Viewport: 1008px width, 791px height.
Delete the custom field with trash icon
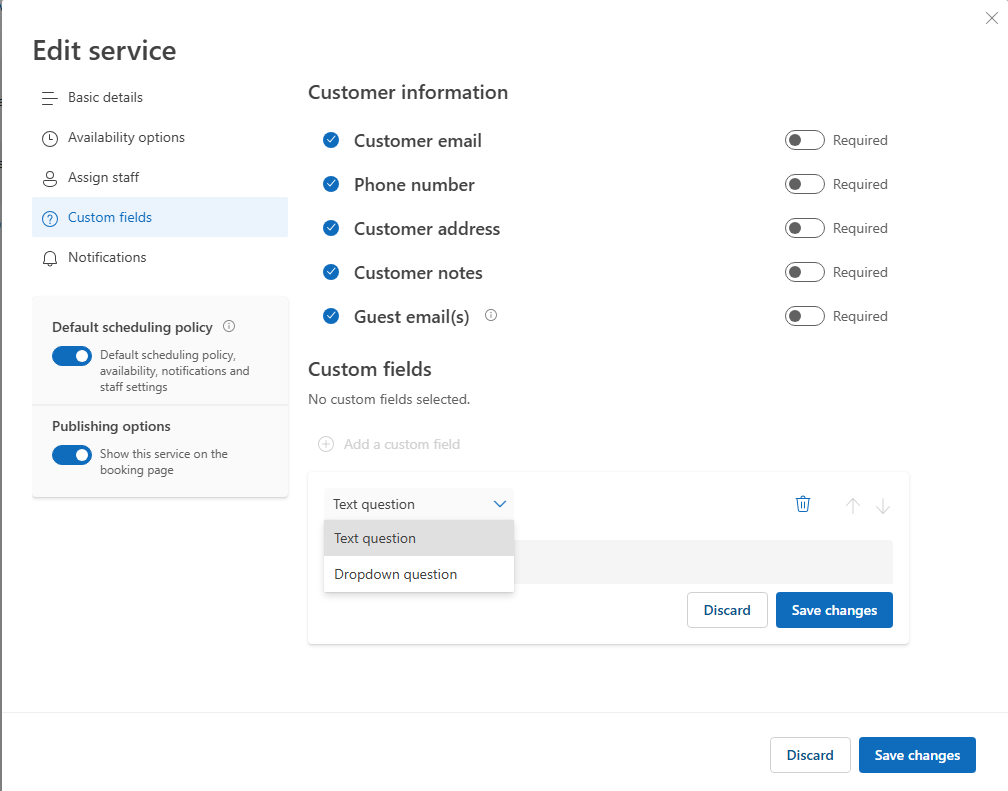(x=803, y=504)
